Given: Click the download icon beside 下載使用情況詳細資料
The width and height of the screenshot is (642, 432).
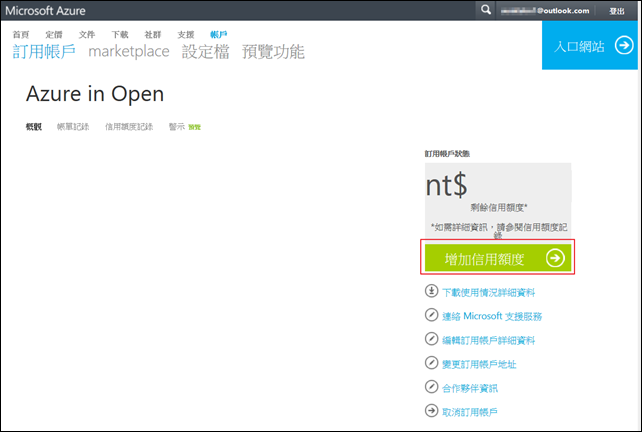Looking at the screenshot, I should (429, 293).
